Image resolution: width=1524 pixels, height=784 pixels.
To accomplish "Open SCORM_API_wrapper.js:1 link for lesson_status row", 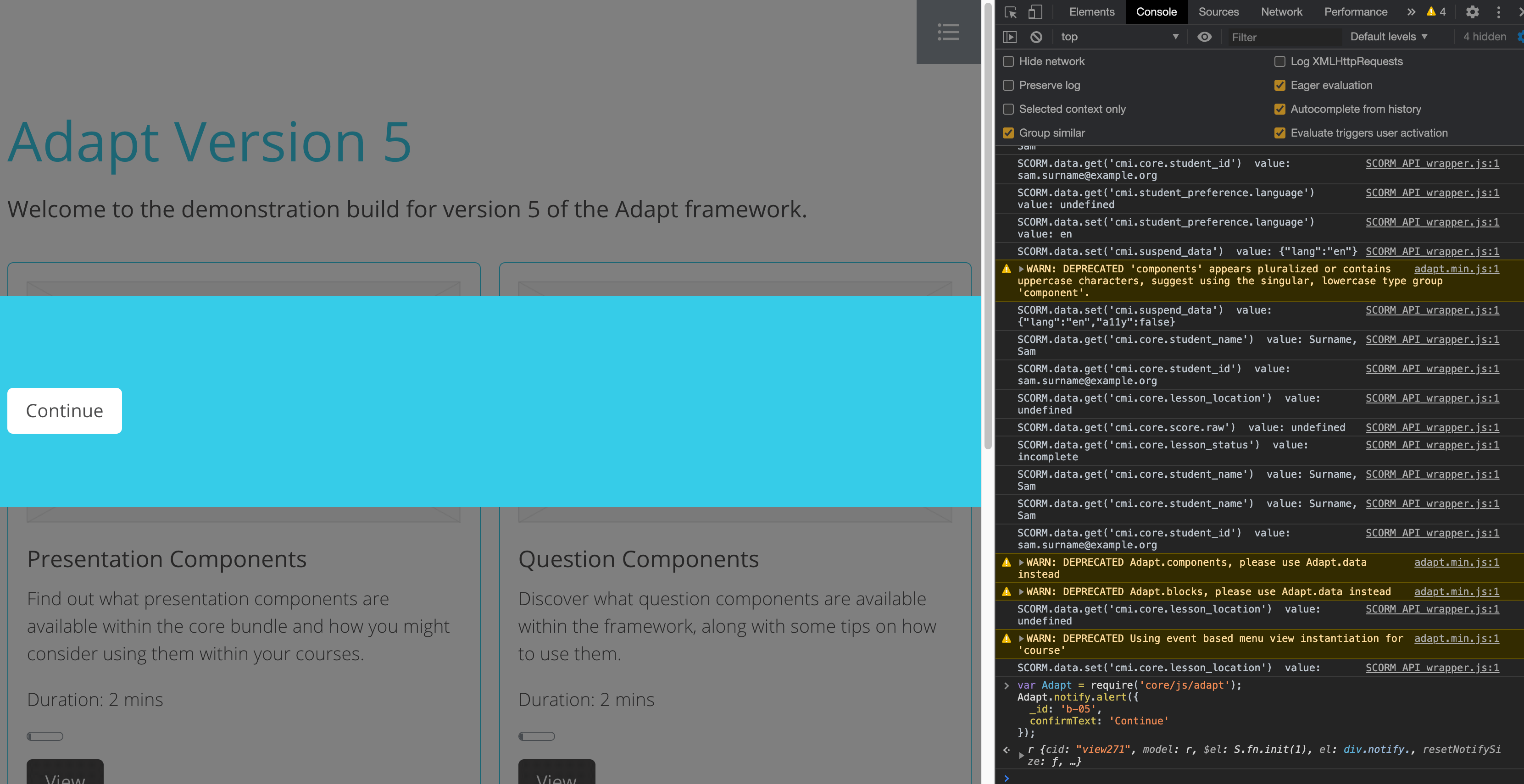I will tap(1432, 445).
